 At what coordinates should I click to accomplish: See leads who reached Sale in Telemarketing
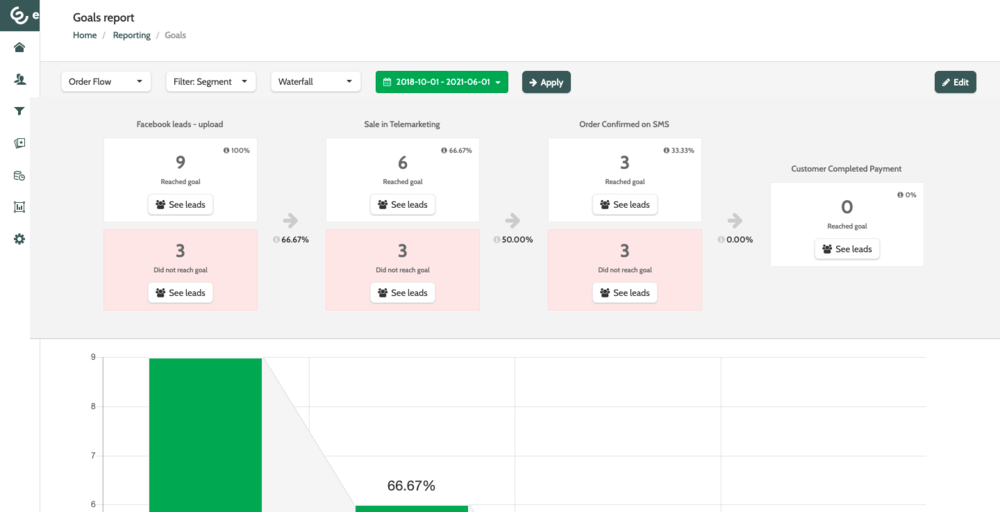tap(402, 205)
